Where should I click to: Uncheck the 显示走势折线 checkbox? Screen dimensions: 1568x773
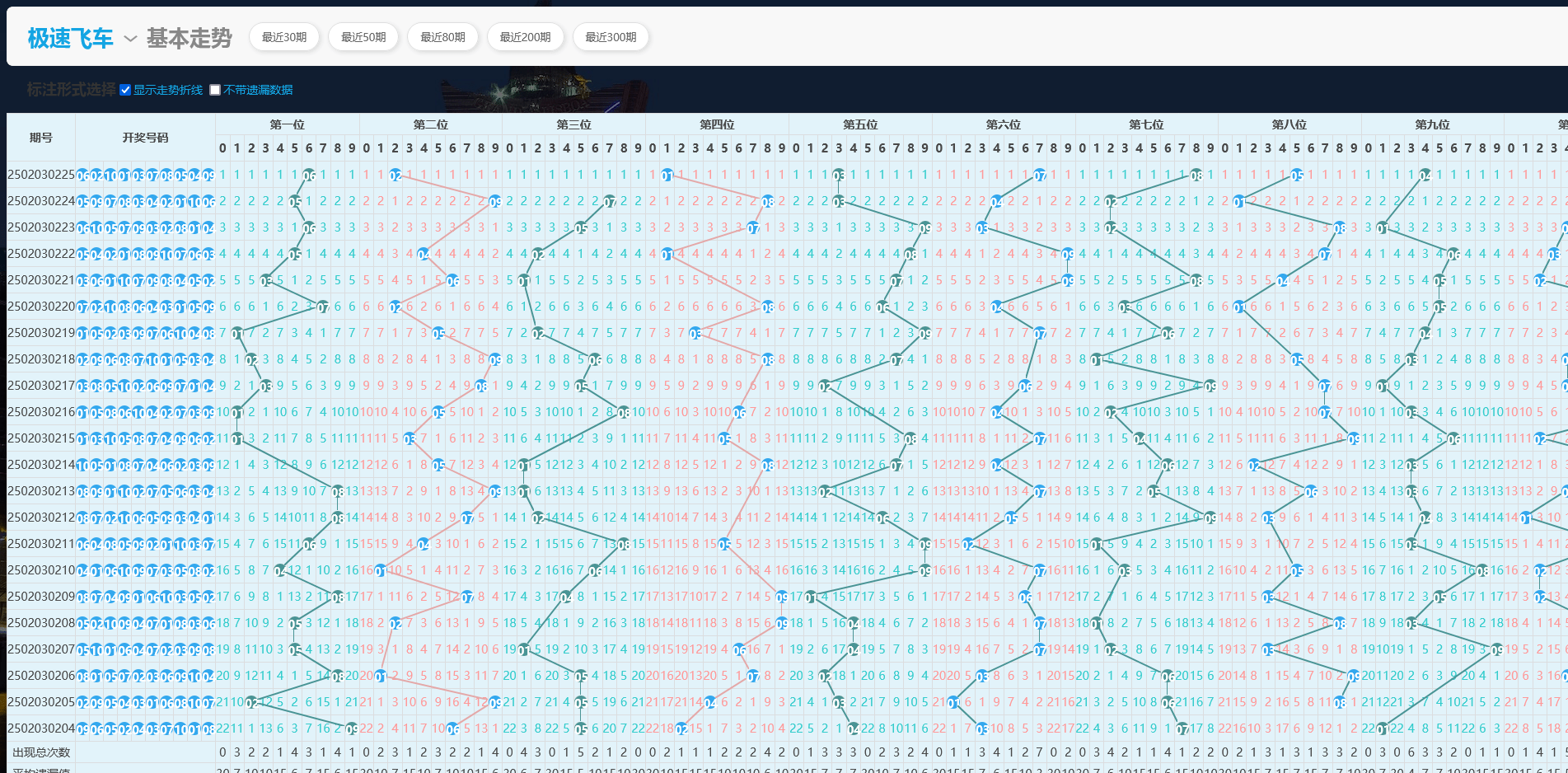(x=125, y=90)
